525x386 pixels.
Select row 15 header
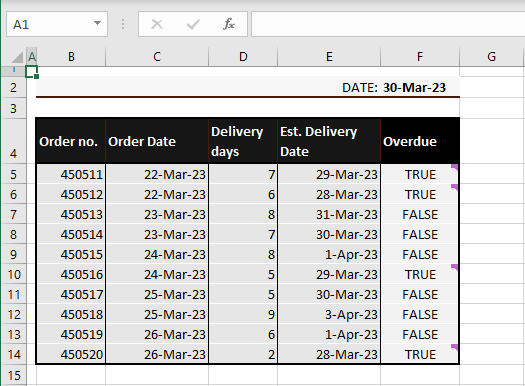point(13,375)
